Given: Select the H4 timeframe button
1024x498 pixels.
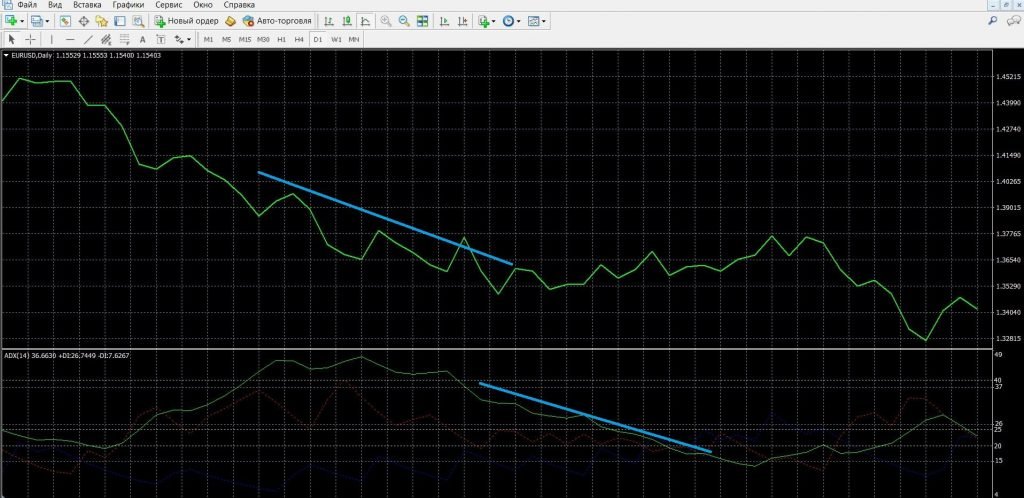Looking at the screenshot, I should pyautogui.click(x=299, y=39).
